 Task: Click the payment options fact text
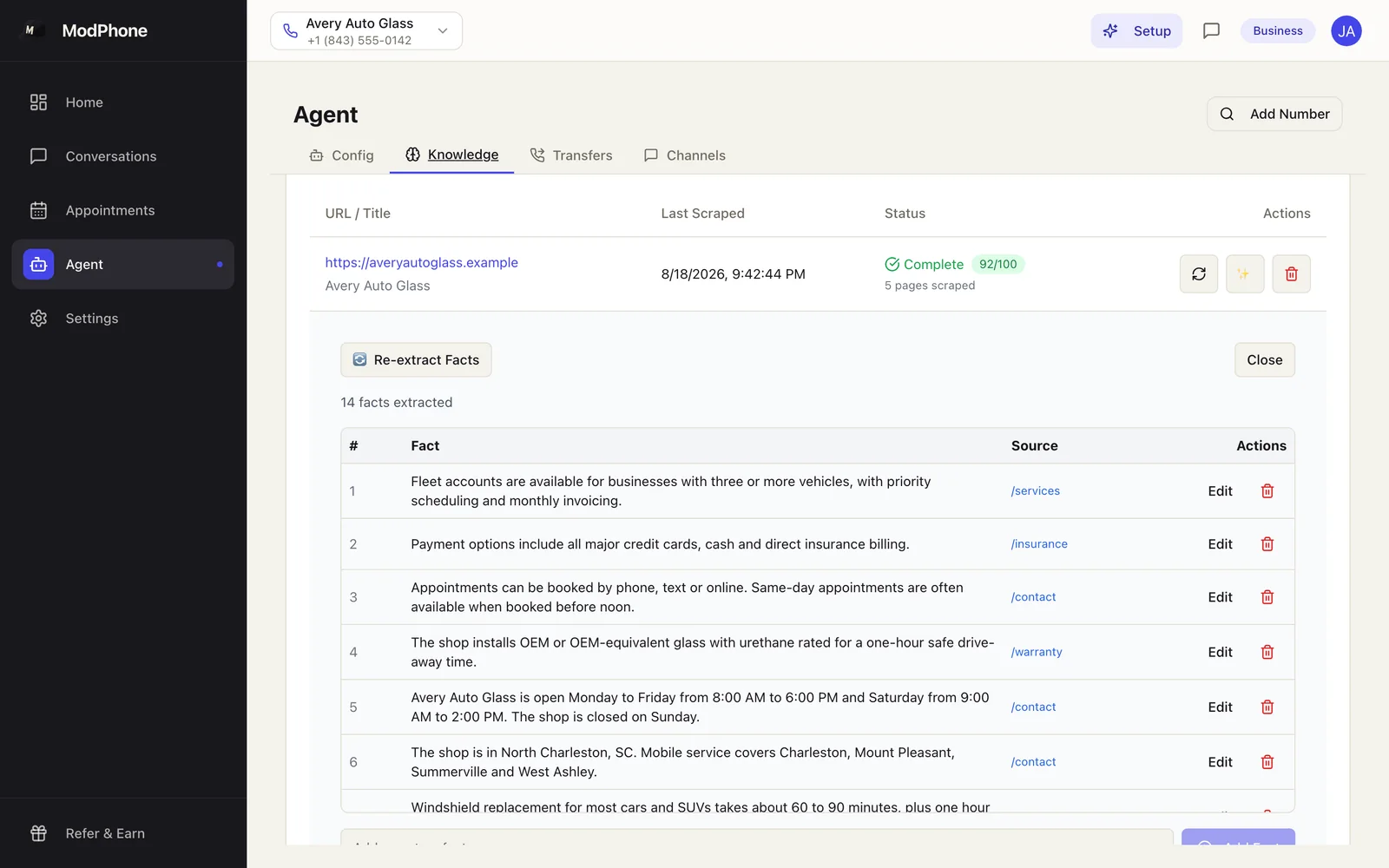[x=660, y=544]
